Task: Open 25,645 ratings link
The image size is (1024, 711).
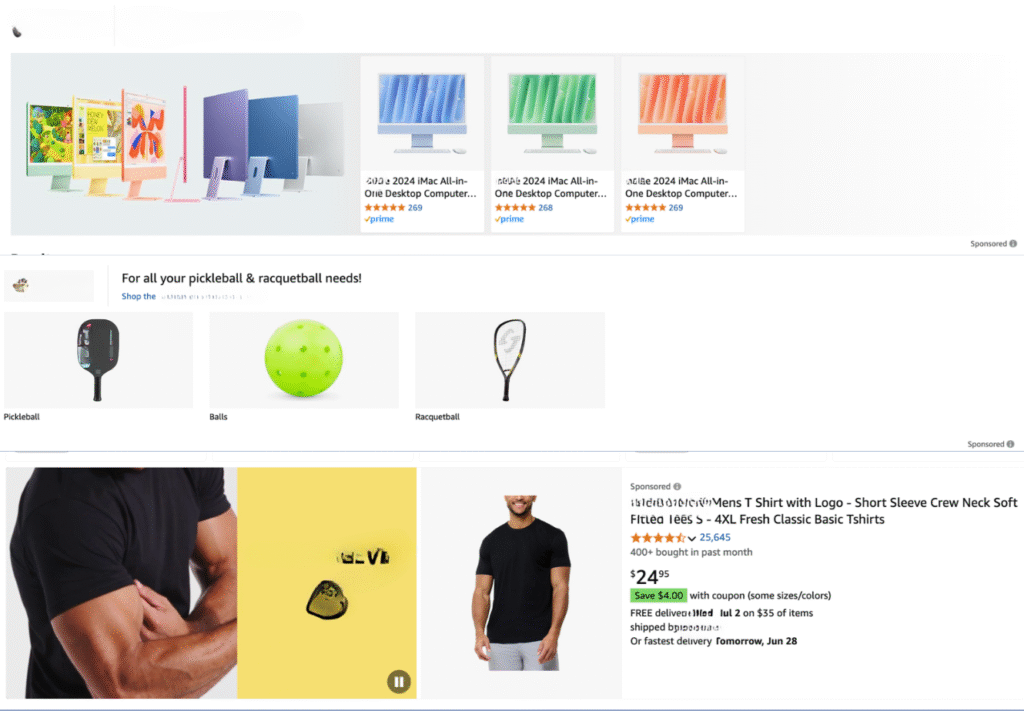Action: click(715, 537)
